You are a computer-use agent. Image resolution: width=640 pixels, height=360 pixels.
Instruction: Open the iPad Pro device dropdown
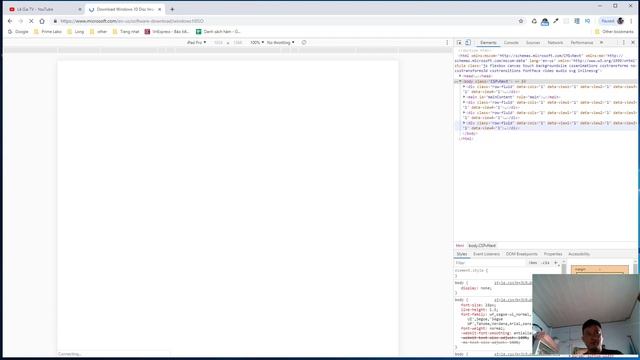tap(196, 42)
